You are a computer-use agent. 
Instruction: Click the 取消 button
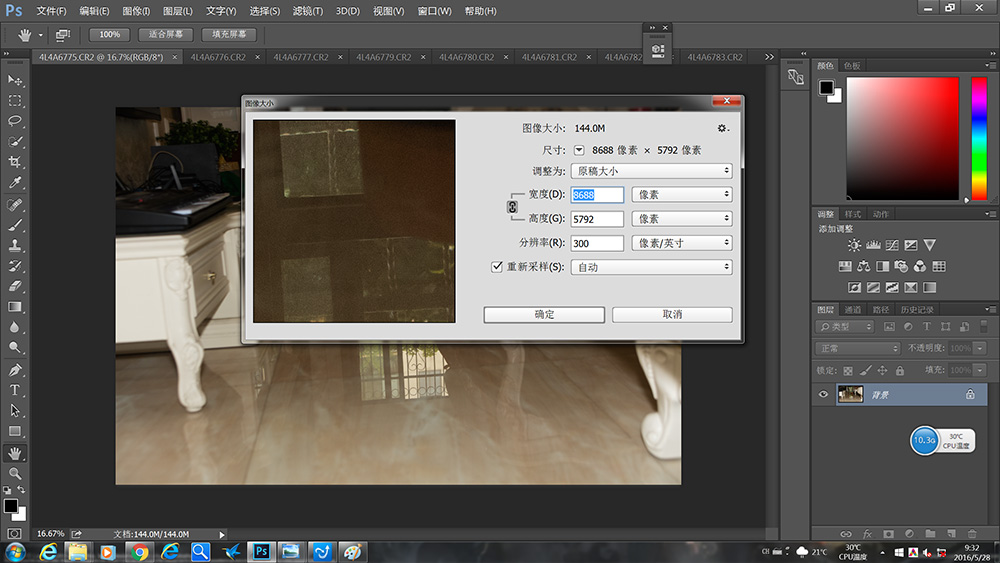coord(672,314)
